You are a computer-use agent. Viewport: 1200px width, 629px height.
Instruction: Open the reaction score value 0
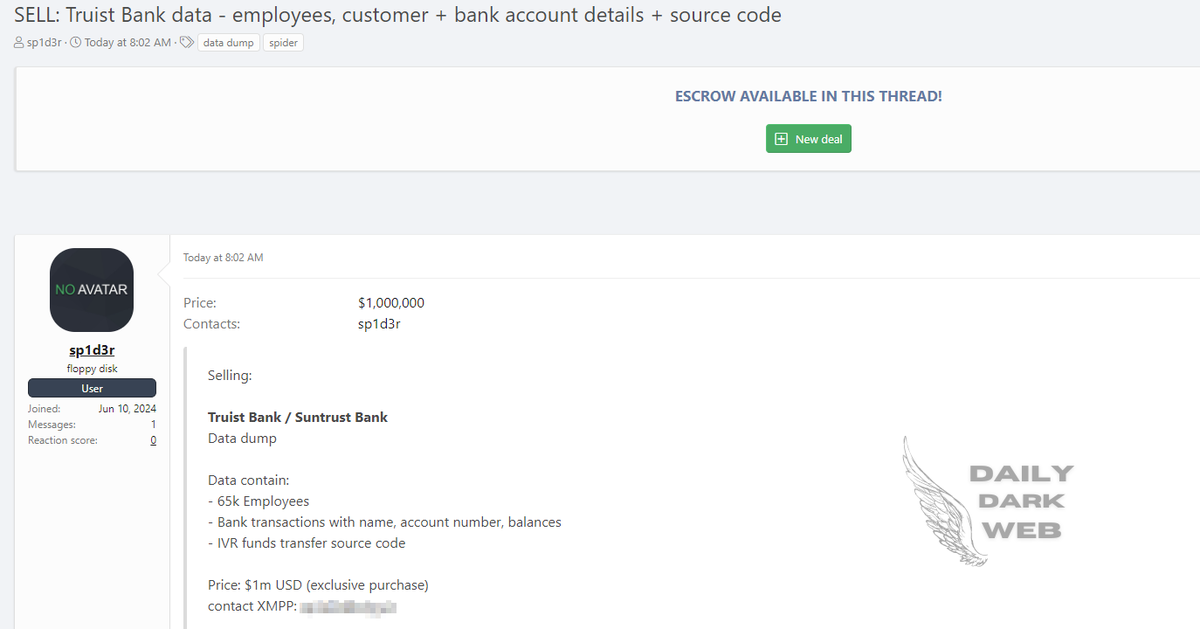coord(153,440)
